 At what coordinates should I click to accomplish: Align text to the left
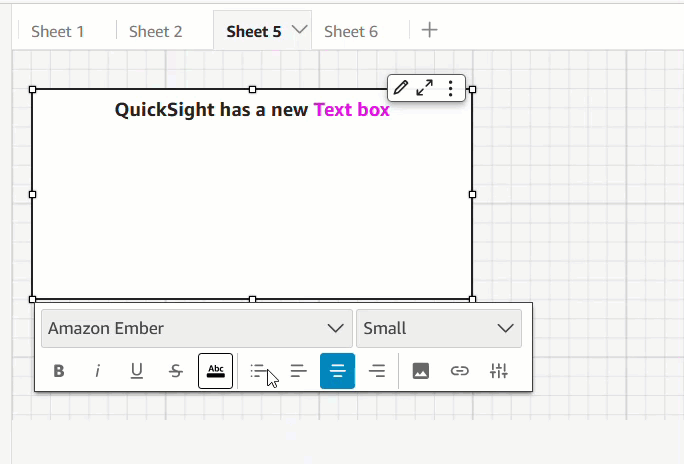pos(298,371)
